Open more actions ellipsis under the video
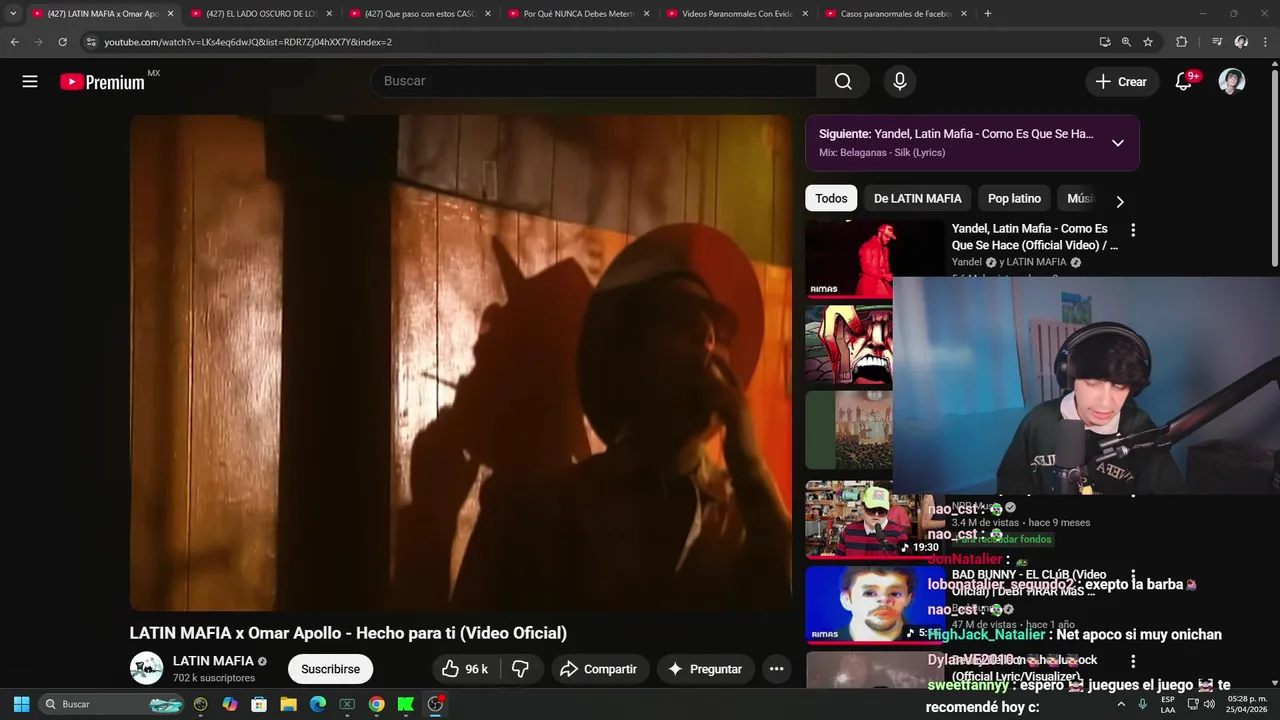The height and width of the screenshot is (720, 1280). tap(776, 669)
